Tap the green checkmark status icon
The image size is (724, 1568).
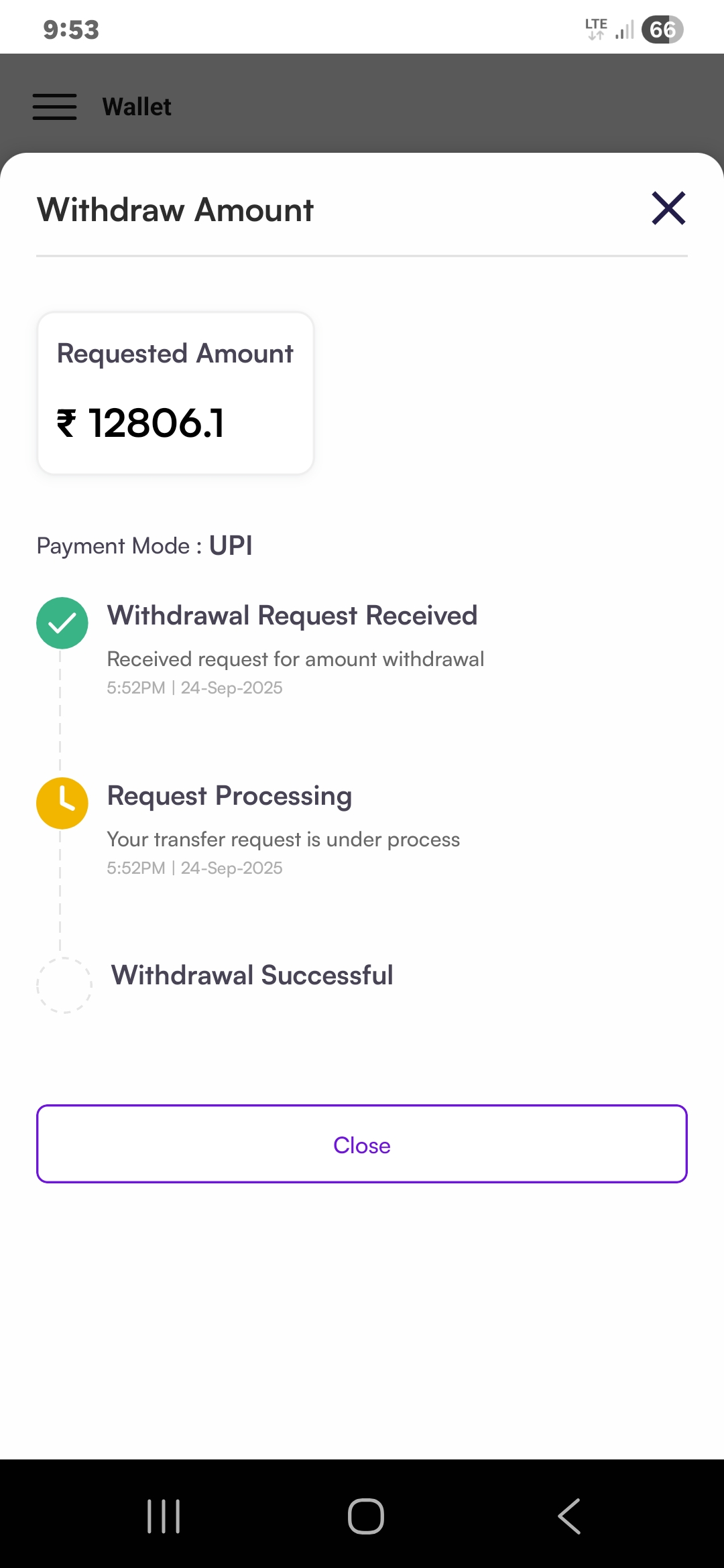(62, 623)
